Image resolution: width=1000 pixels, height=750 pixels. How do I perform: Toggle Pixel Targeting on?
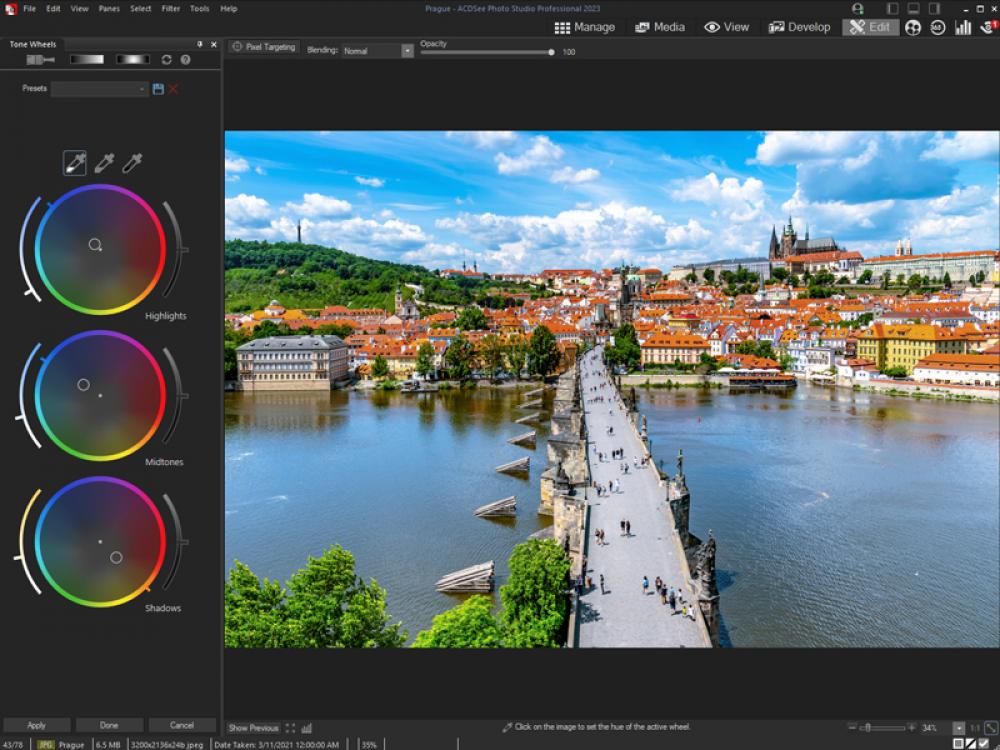(266, 47)
